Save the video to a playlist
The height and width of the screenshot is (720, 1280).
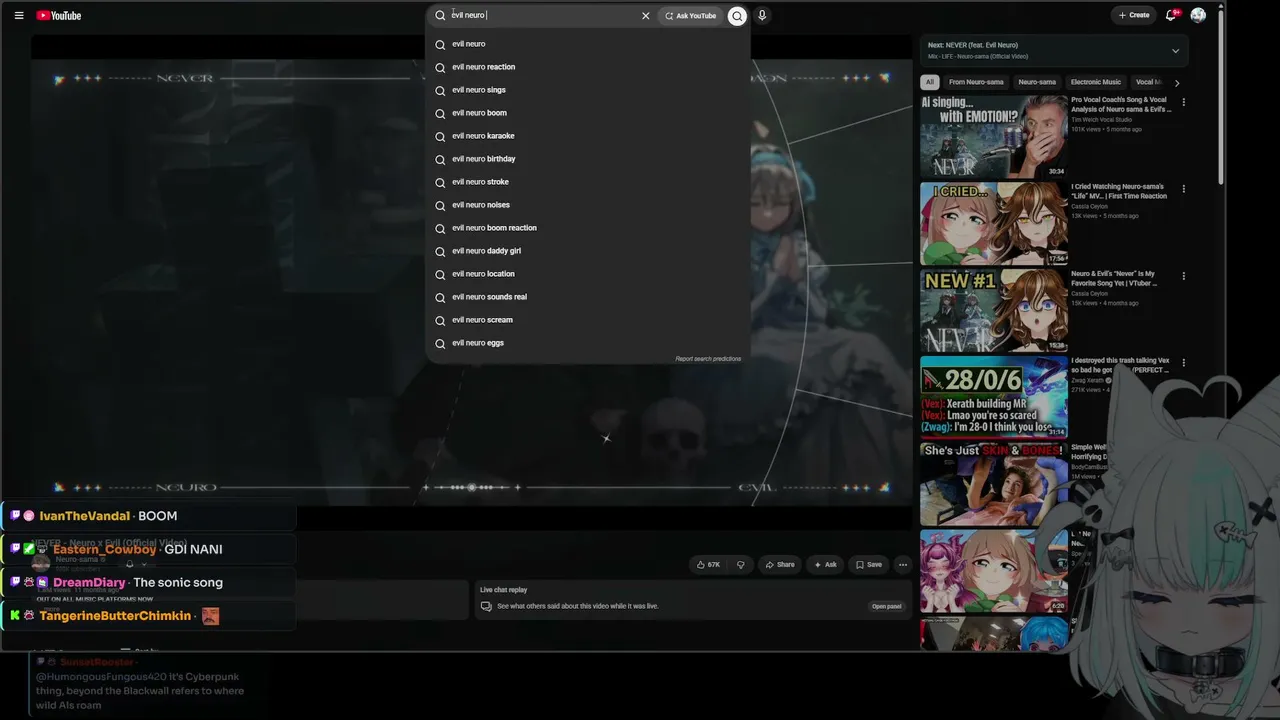pyautogui.click(x=868, y=565)
